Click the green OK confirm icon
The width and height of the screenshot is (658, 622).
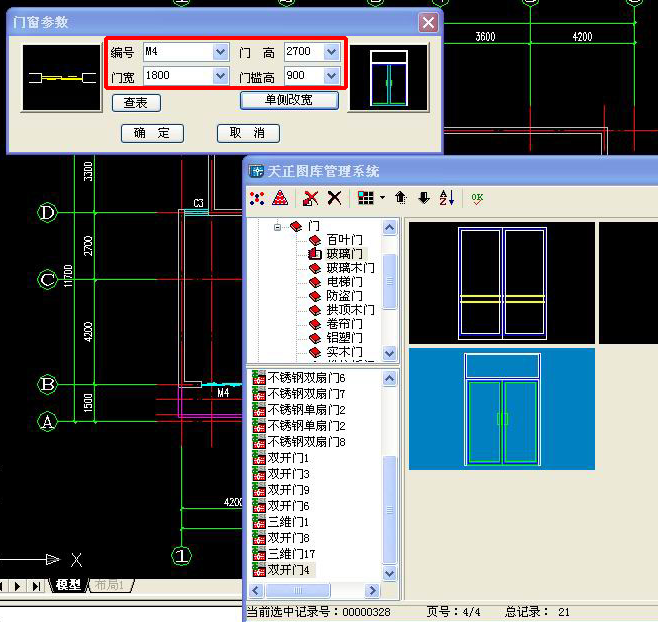pyautogui.click(x=477, y=198)
